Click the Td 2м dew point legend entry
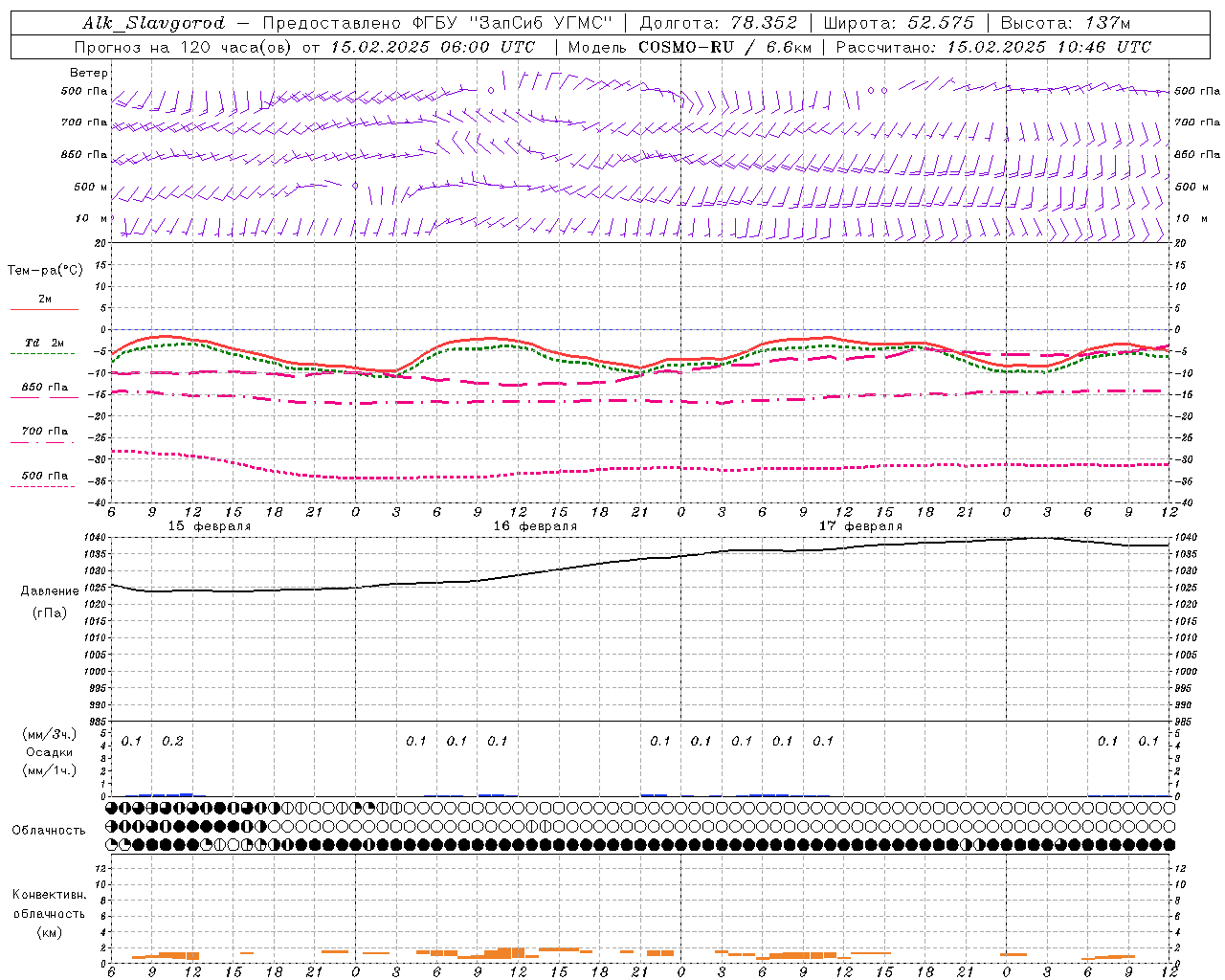The width and height of the screenshot is (1225, 980). pos(45,343)
